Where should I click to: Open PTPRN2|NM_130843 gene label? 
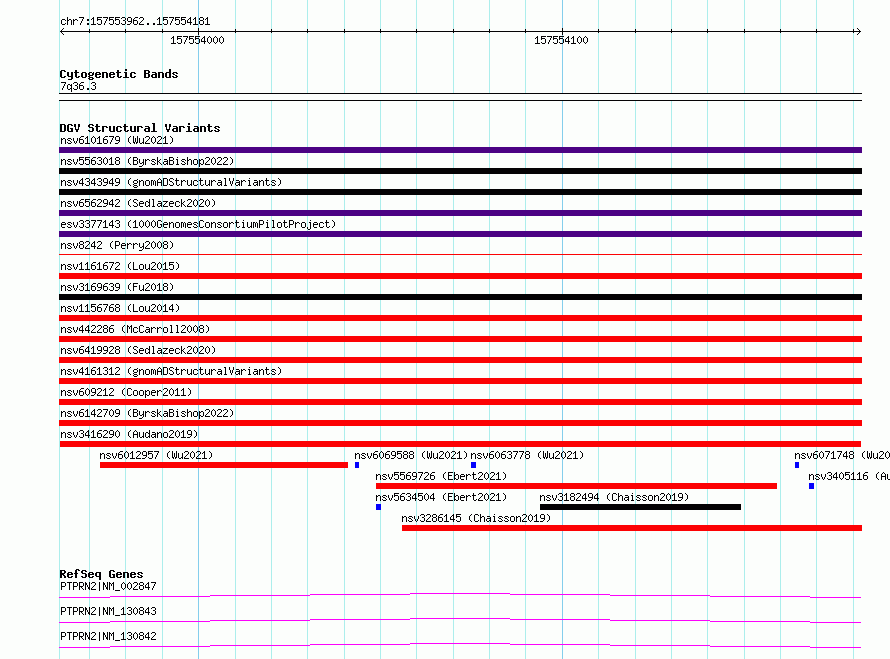(108, 611)
